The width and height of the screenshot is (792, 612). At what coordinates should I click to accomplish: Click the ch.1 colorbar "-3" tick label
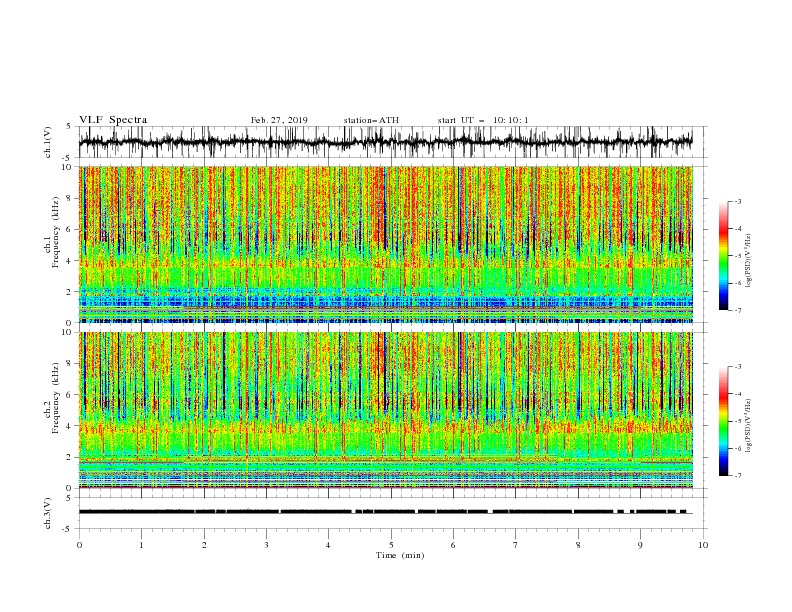[x=738, y=202]
